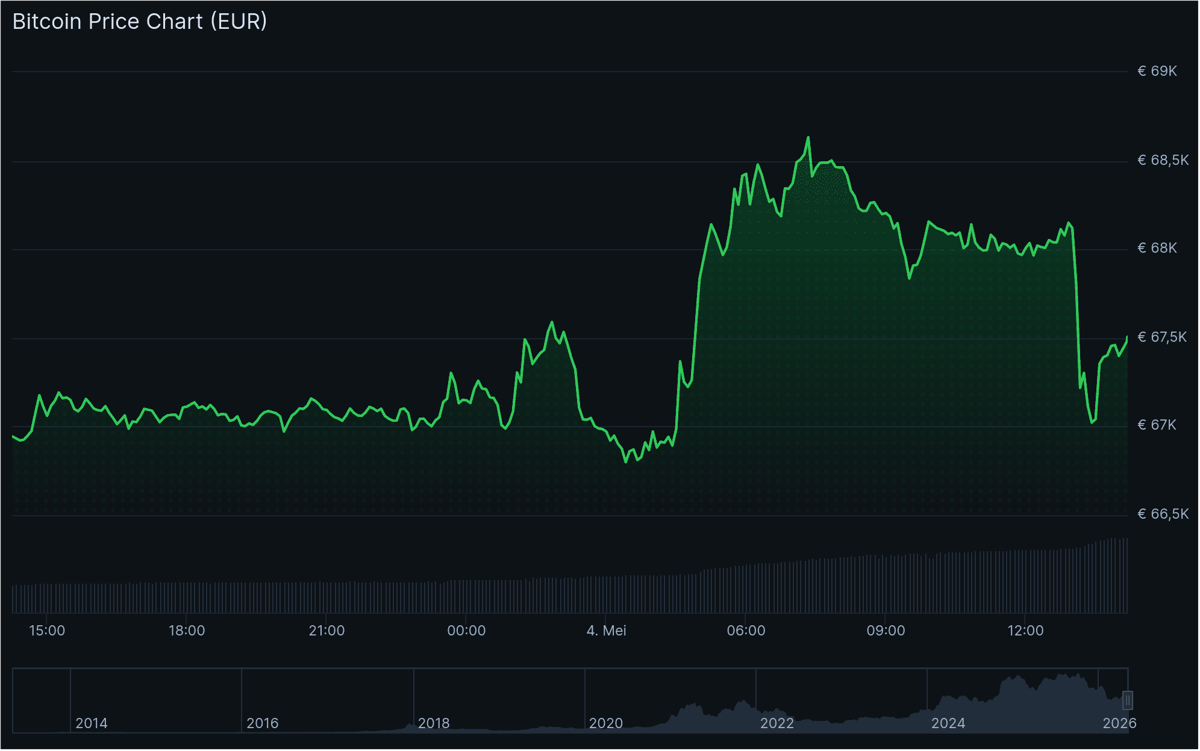The height and width of the screenshot is (751, 1200).
Task: Jump to 2014 in the range navigator
Action: (x=92, y=724)
